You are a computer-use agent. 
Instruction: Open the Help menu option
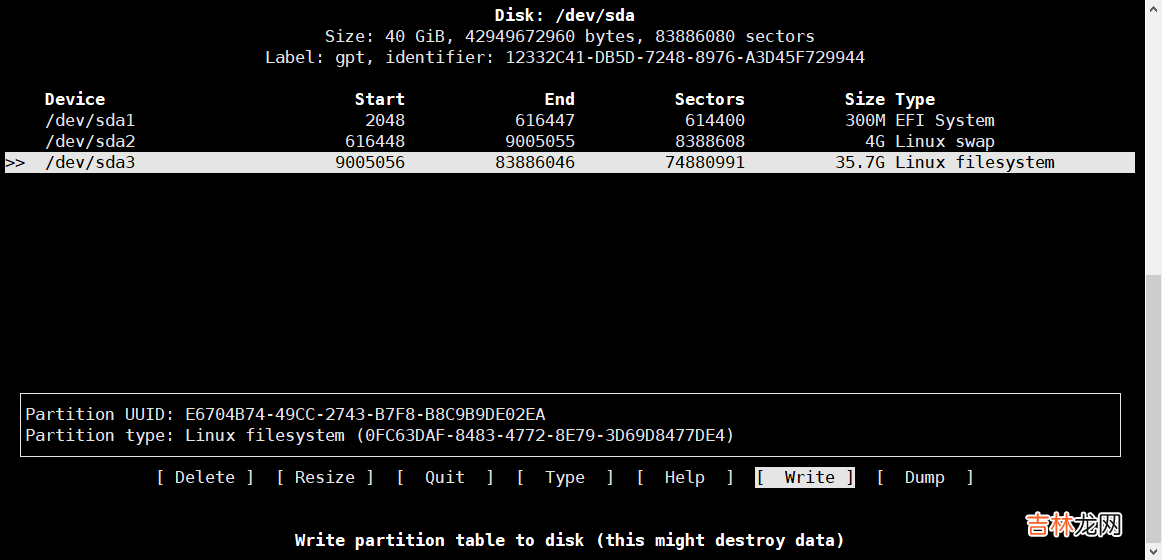click(685, 478)
